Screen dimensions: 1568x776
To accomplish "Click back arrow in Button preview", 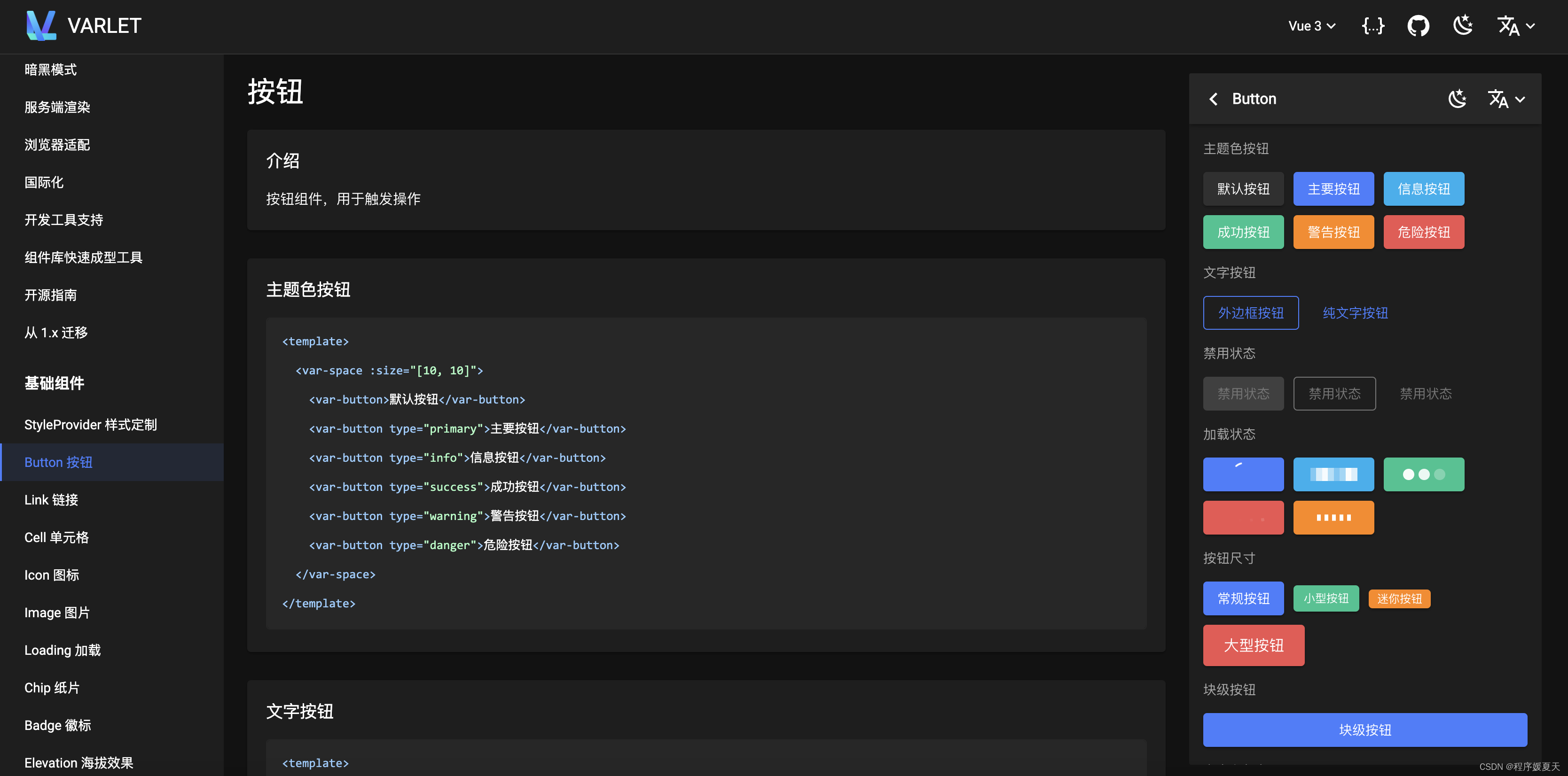I will pos(1213,99).
